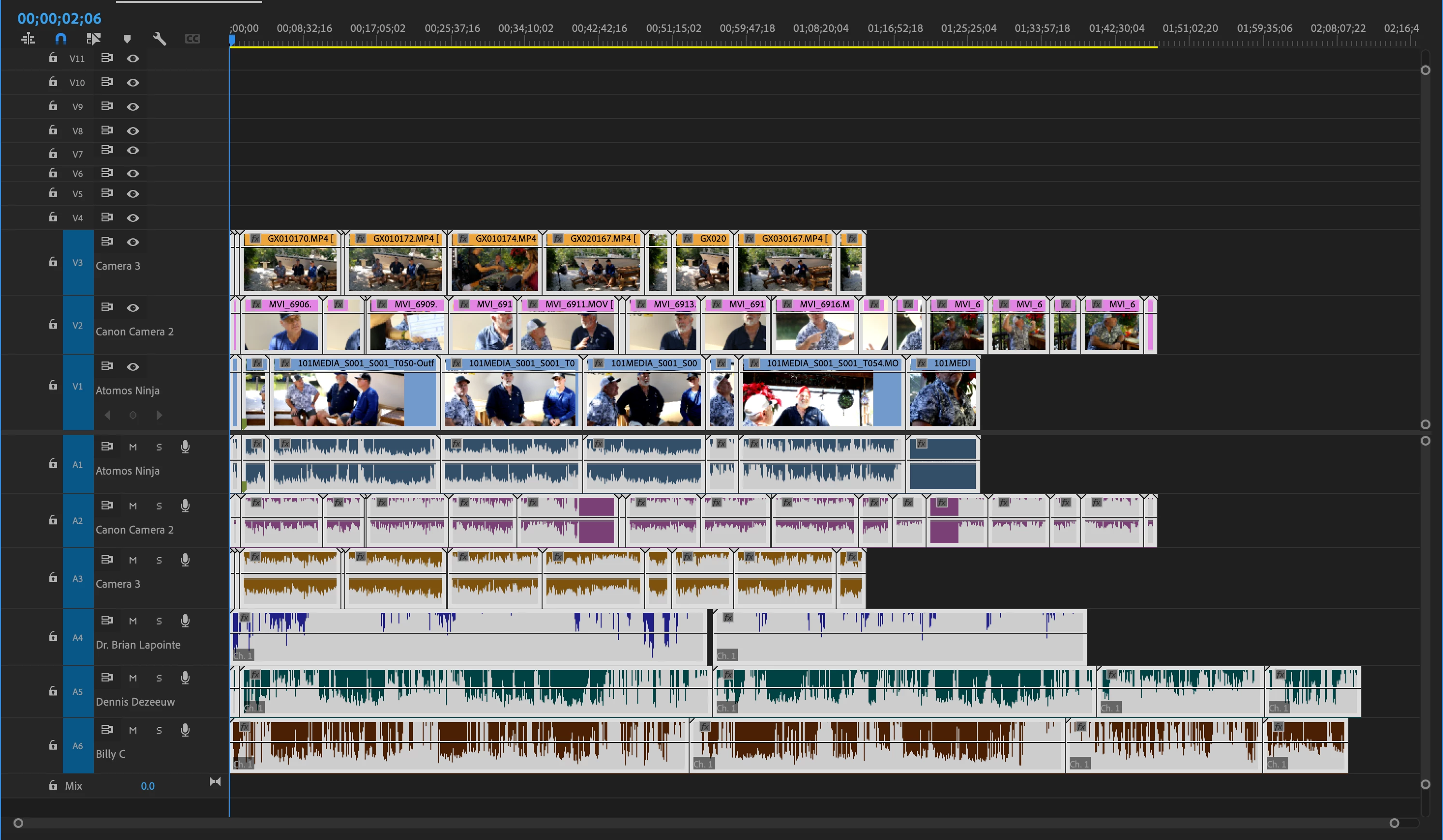
Task: Go to next keyframe on V1
Action: click(x=159, y=416)
